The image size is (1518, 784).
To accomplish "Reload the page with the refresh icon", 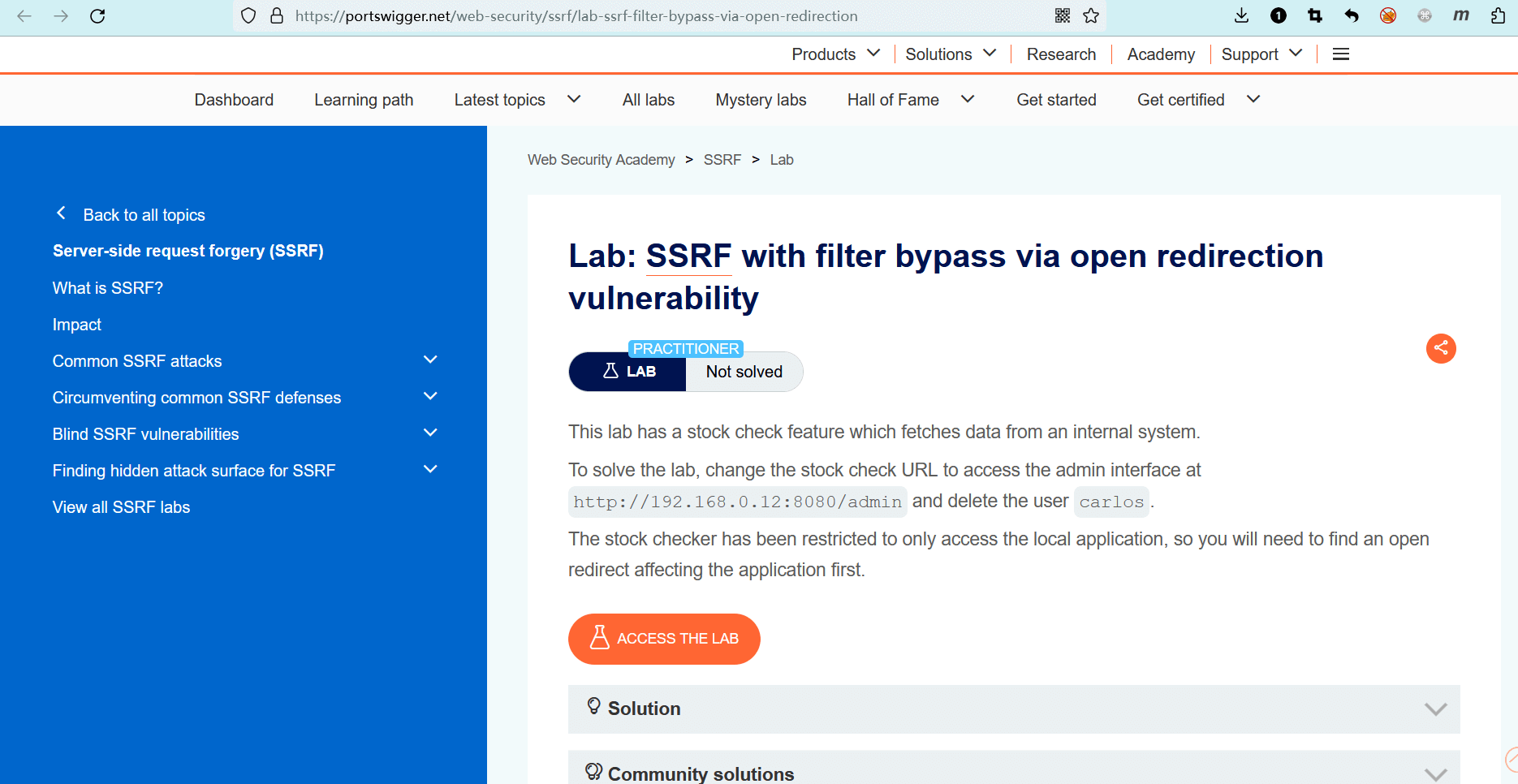I will tap(97, 16).
